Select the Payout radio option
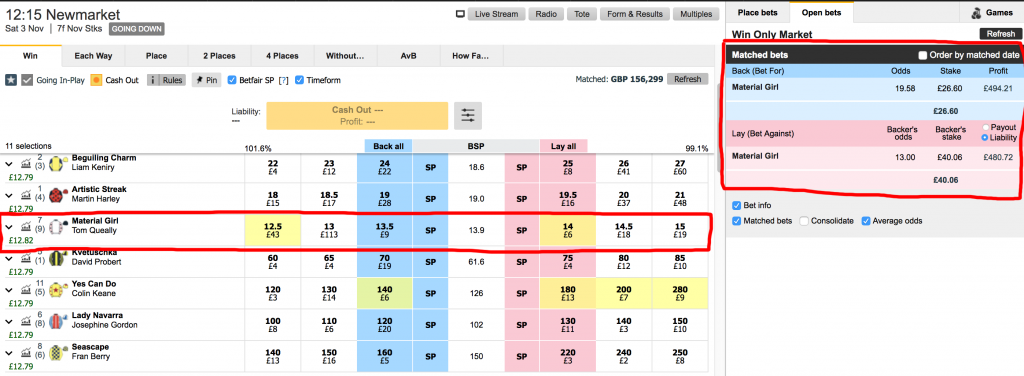 (985, 127)
